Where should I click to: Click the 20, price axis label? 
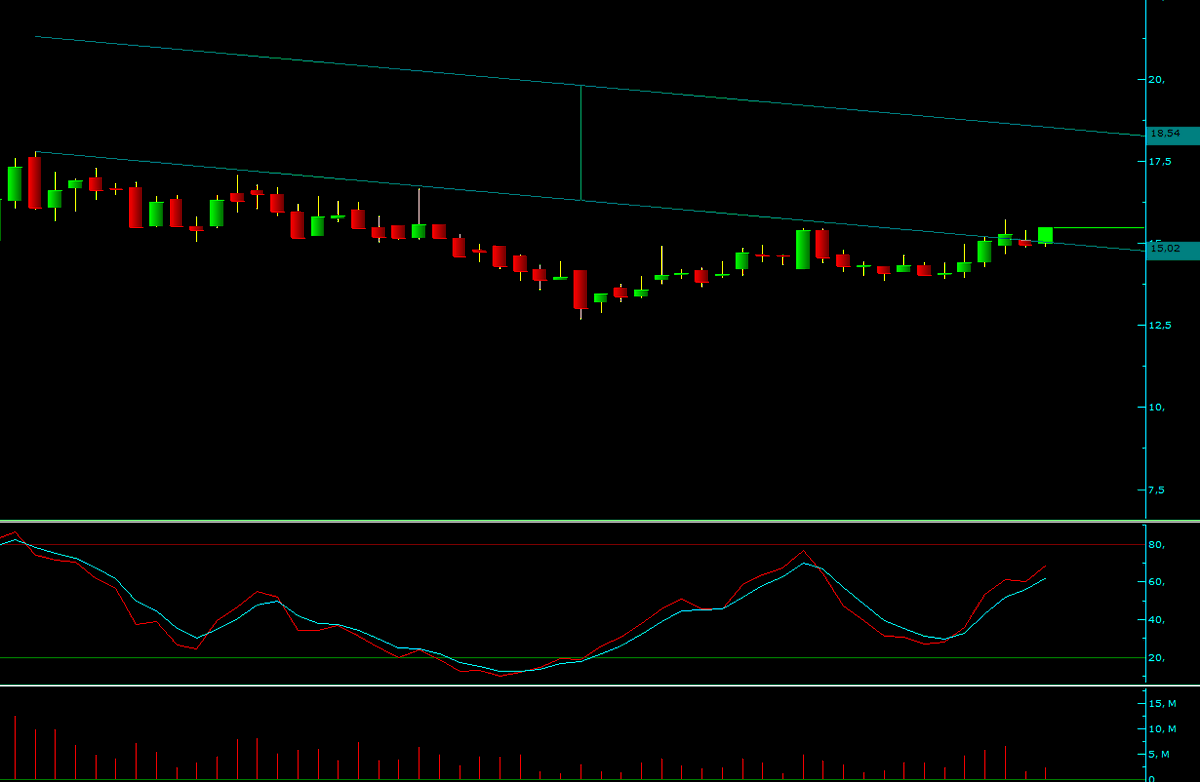tap(1157, 79)
